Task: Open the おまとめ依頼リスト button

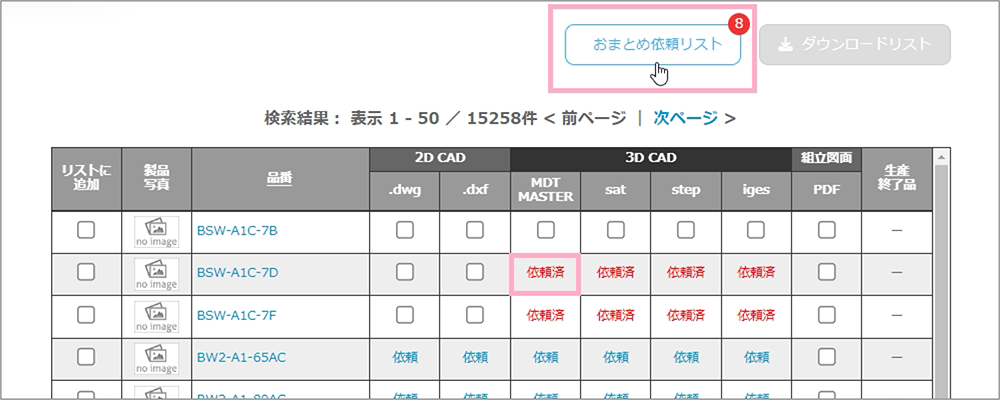Action: point(652,45)
